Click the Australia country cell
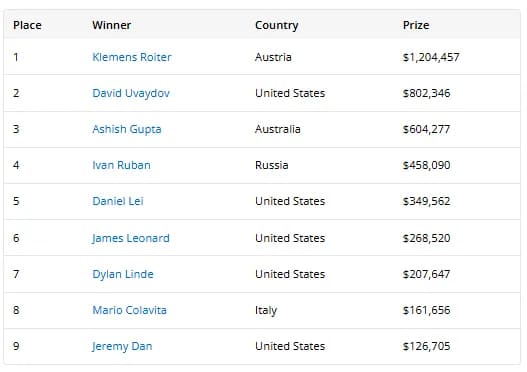This screenshot has height=372, width=527. (278, 129)
